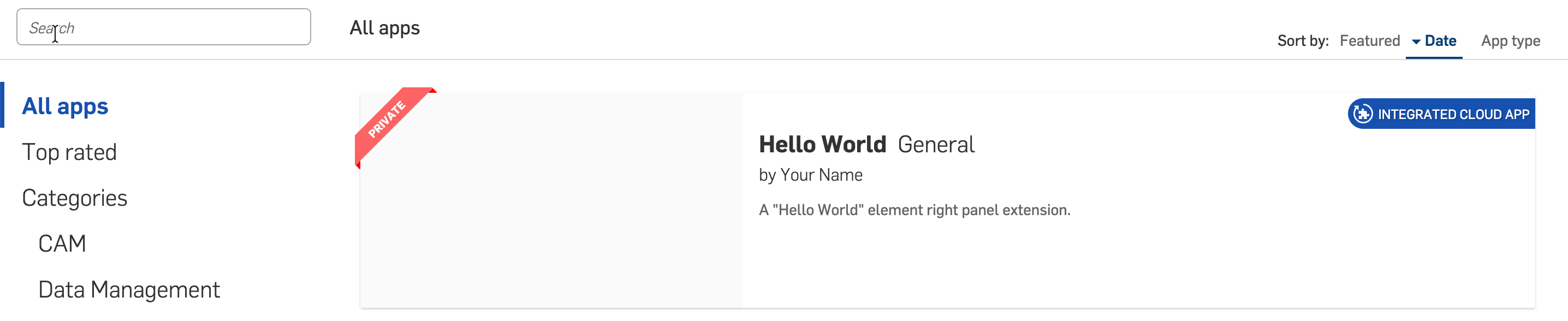Expand the Categories section in the sidebar
Image resolution: width=1568 pixels, height=321 pixels.
point(75,198)
